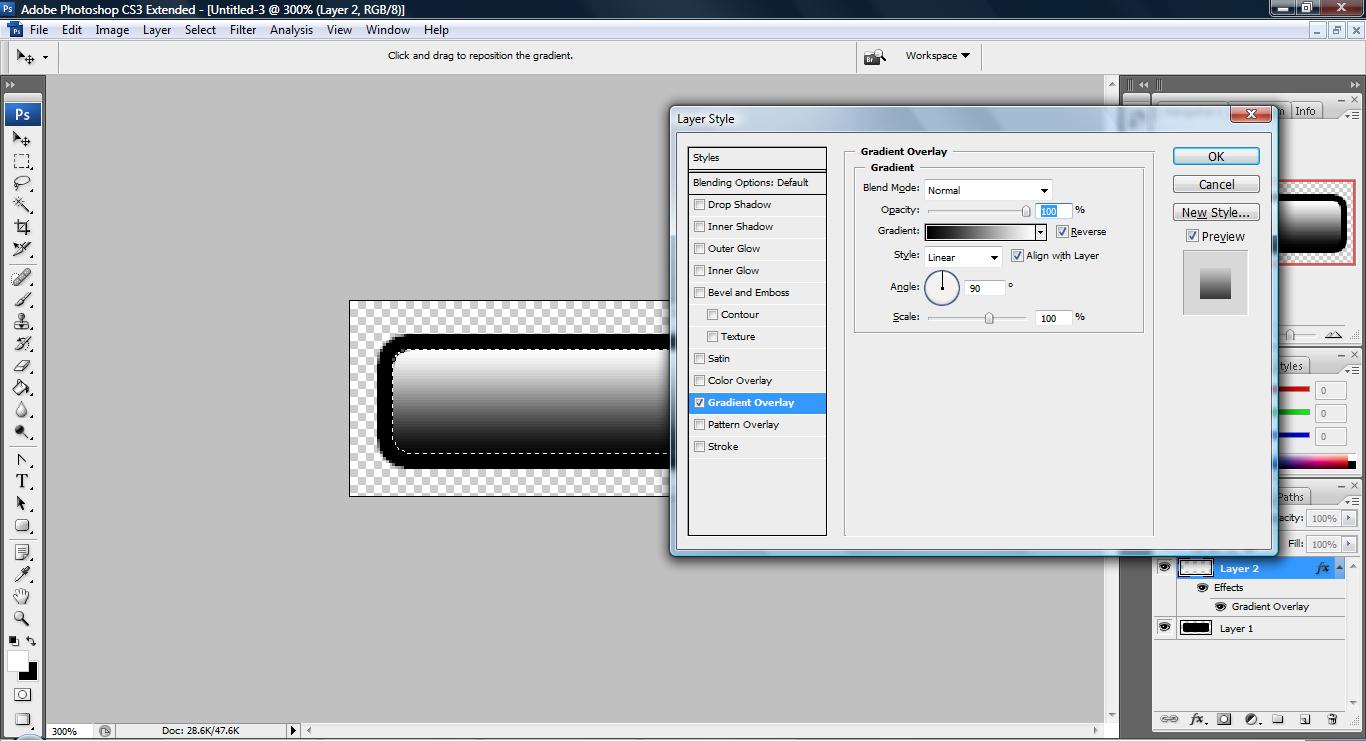Enable the Drop Shadow checkbox
The height and width of the screenshot is (741, 1366).
click(x=700, y=204)
